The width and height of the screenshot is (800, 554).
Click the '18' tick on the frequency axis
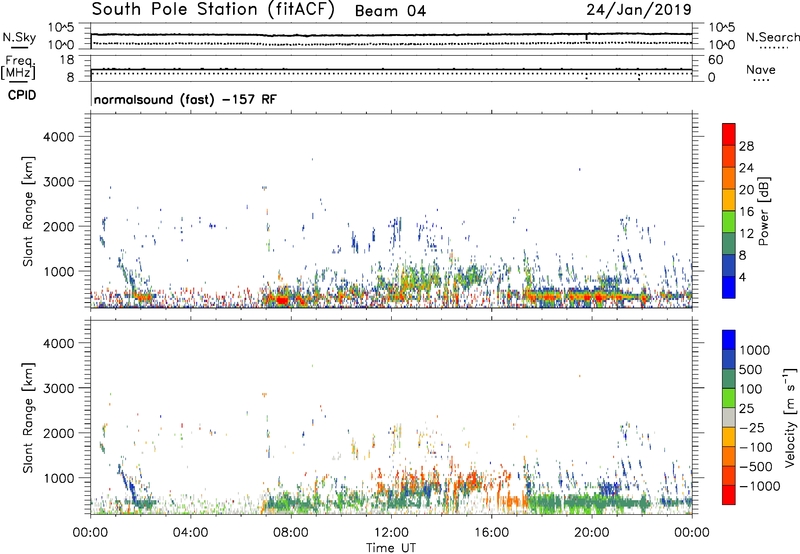(x=67, y=60)
